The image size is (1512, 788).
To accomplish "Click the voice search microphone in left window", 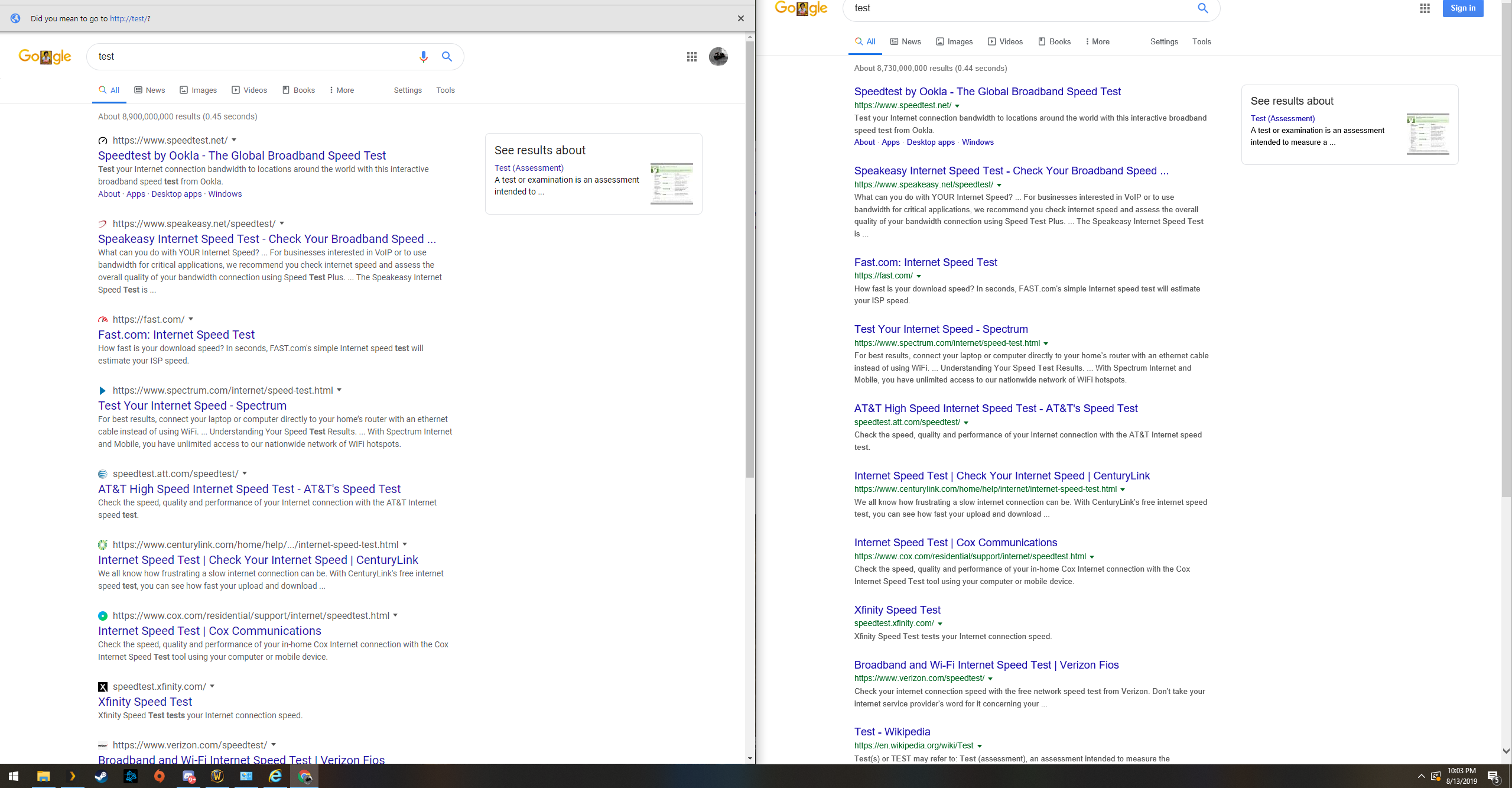I will coord(423,57).
